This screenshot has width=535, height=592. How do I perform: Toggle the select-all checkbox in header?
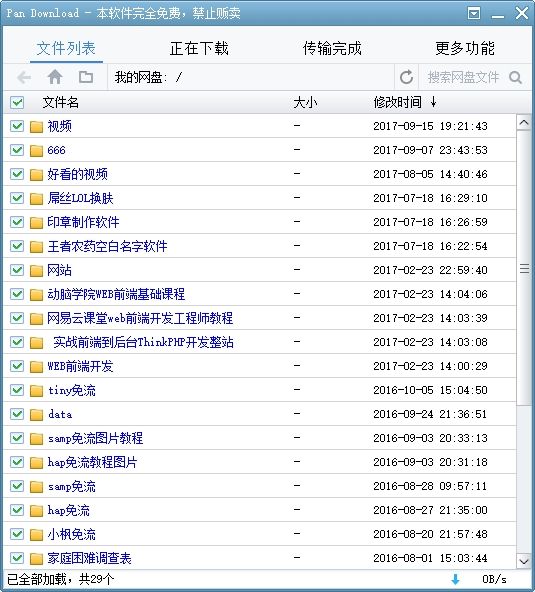(x=17, y=102)
